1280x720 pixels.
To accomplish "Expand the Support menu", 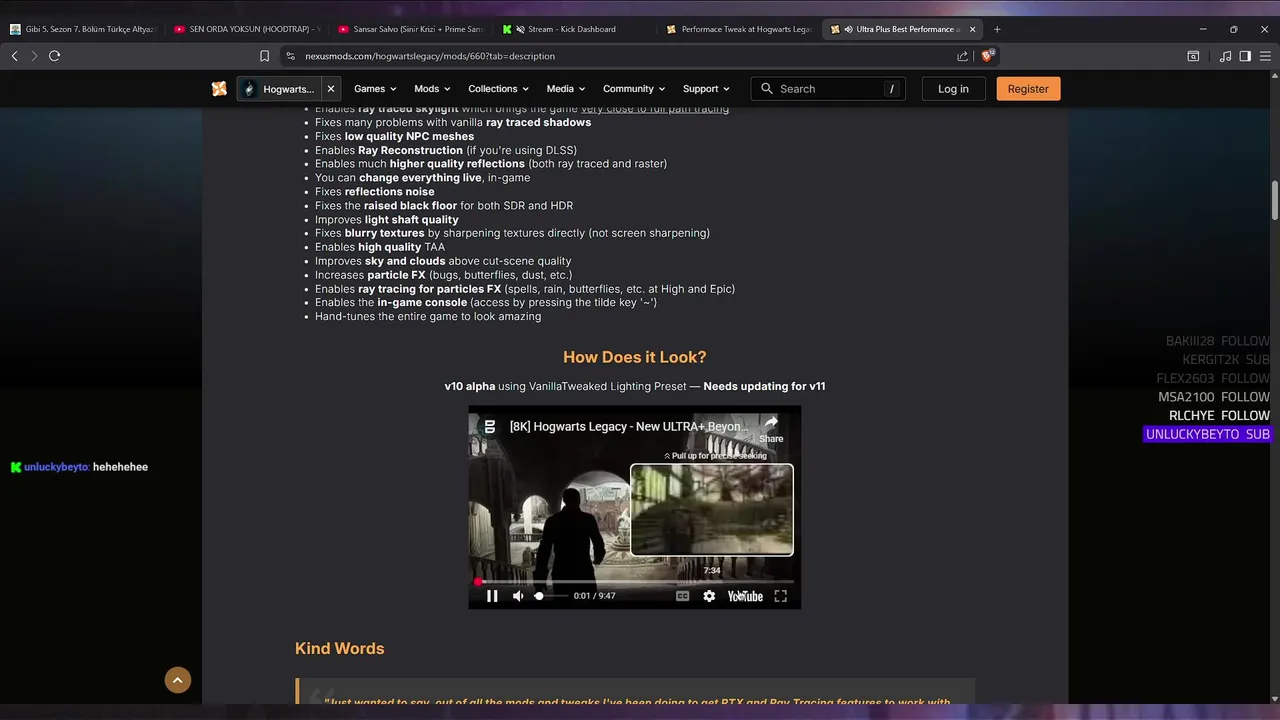I will pos(706,89).
